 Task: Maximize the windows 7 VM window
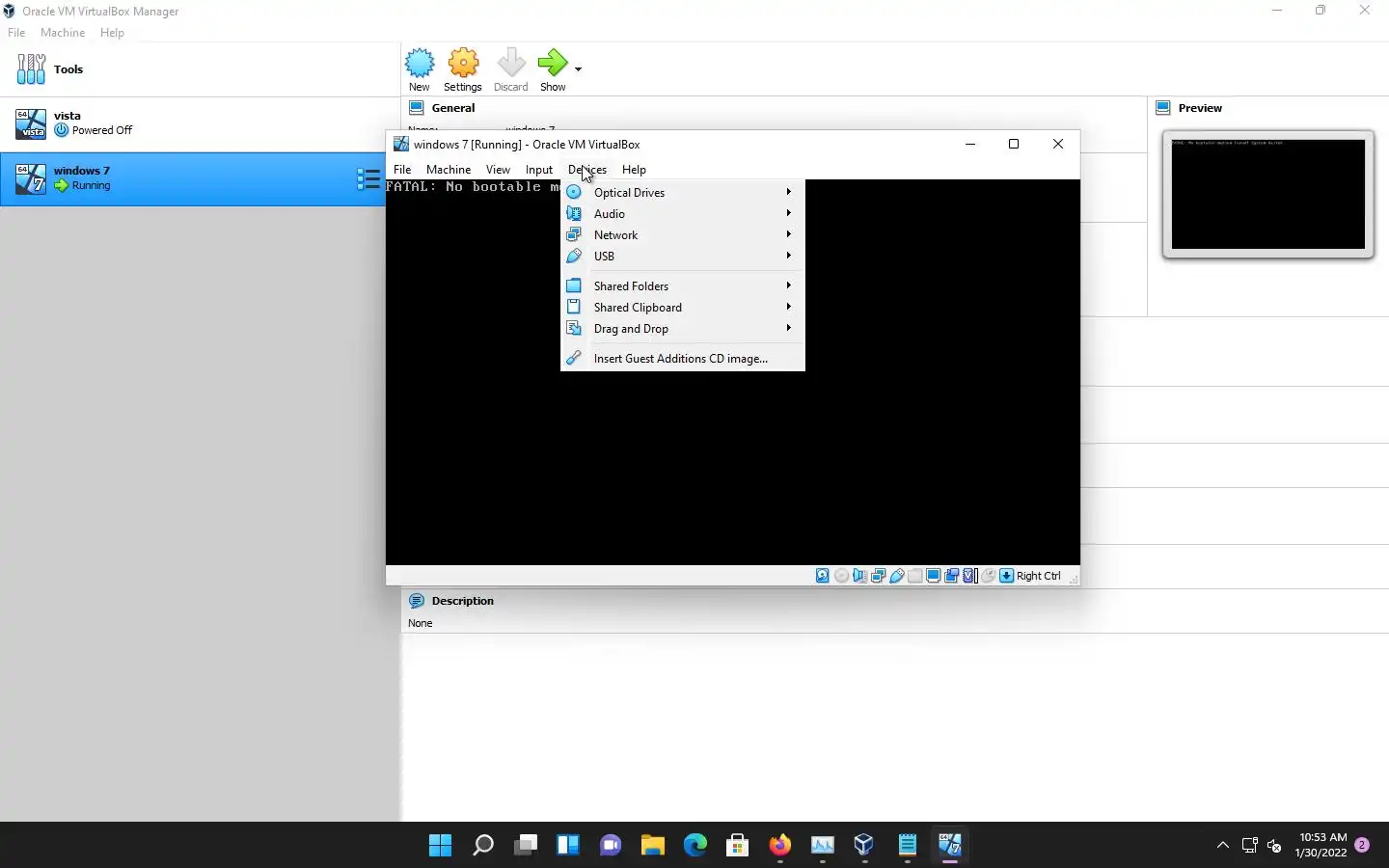tap(1014, 144)
